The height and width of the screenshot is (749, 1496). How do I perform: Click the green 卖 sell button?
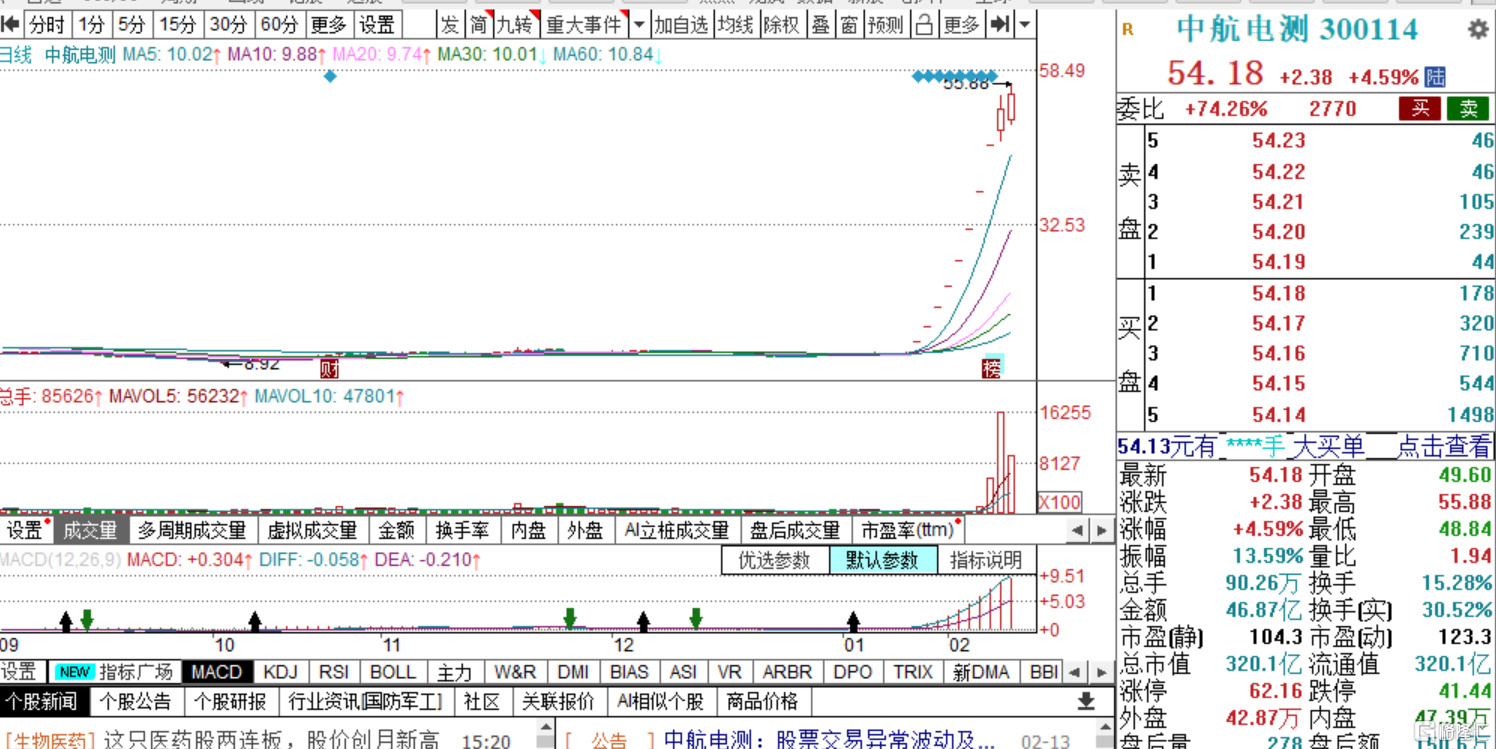[x=1468, y=109]
